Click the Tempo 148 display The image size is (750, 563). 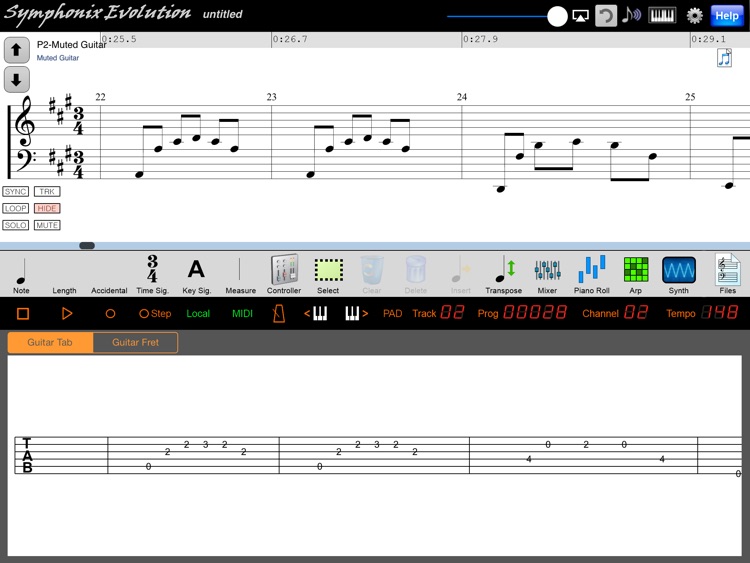coord(719,313)
